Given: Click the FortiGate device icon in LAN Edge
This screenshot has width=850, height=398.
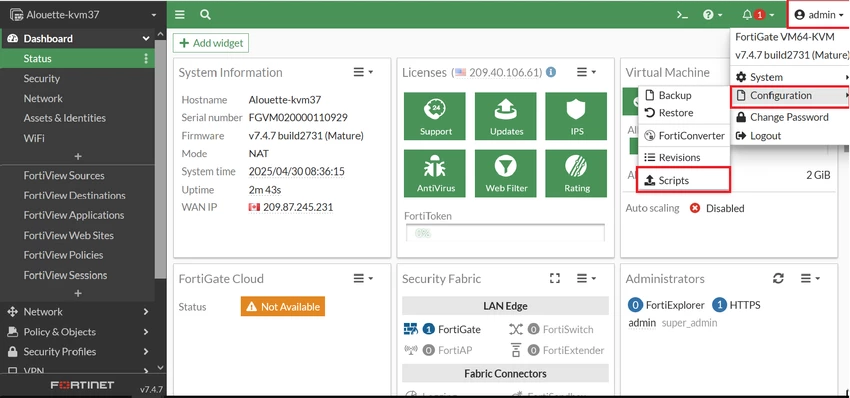Looking at the screenshot, I should click(x=410, y=329).
